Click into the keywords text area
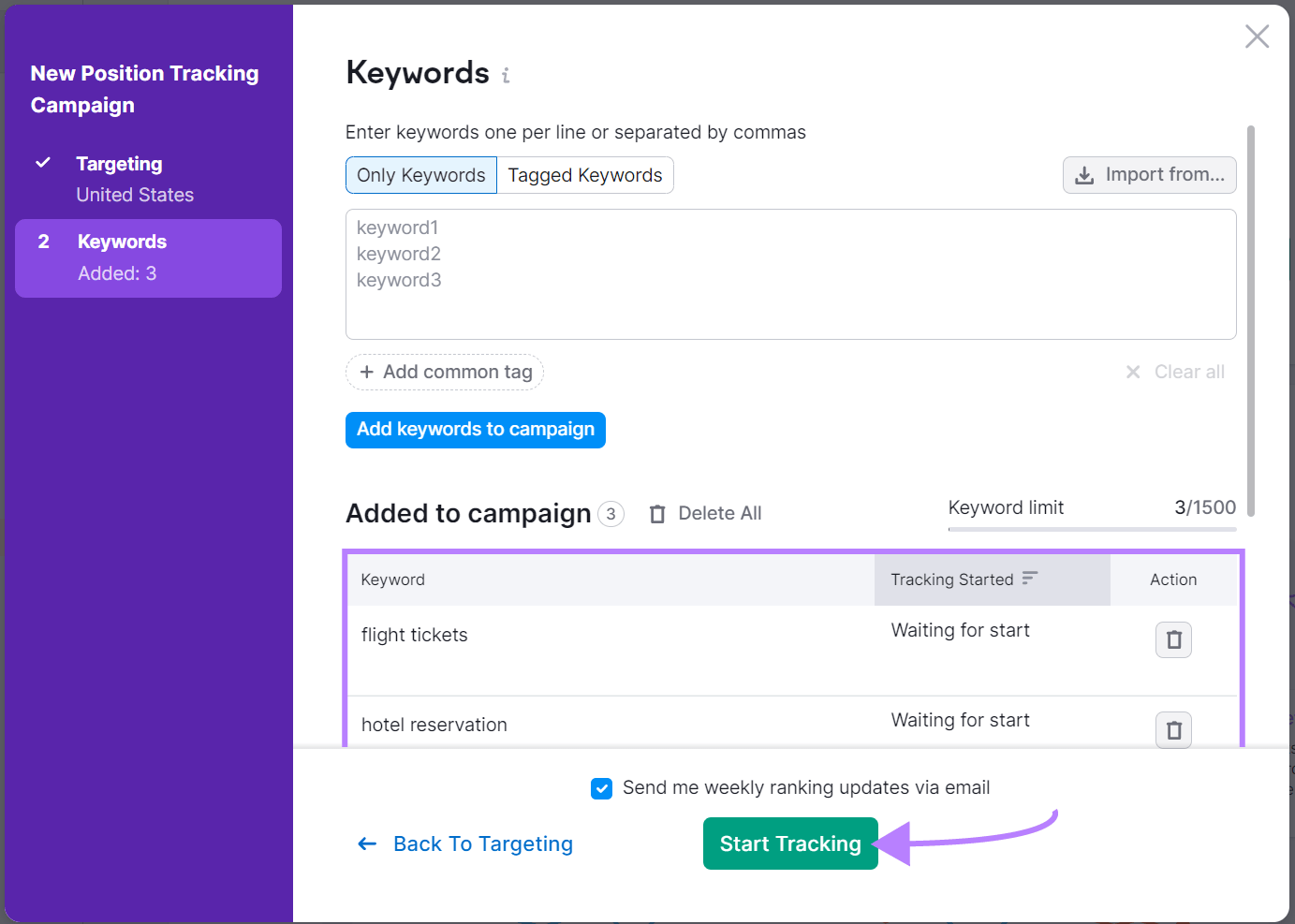1295x924 pixels. [x=791, y=274]
